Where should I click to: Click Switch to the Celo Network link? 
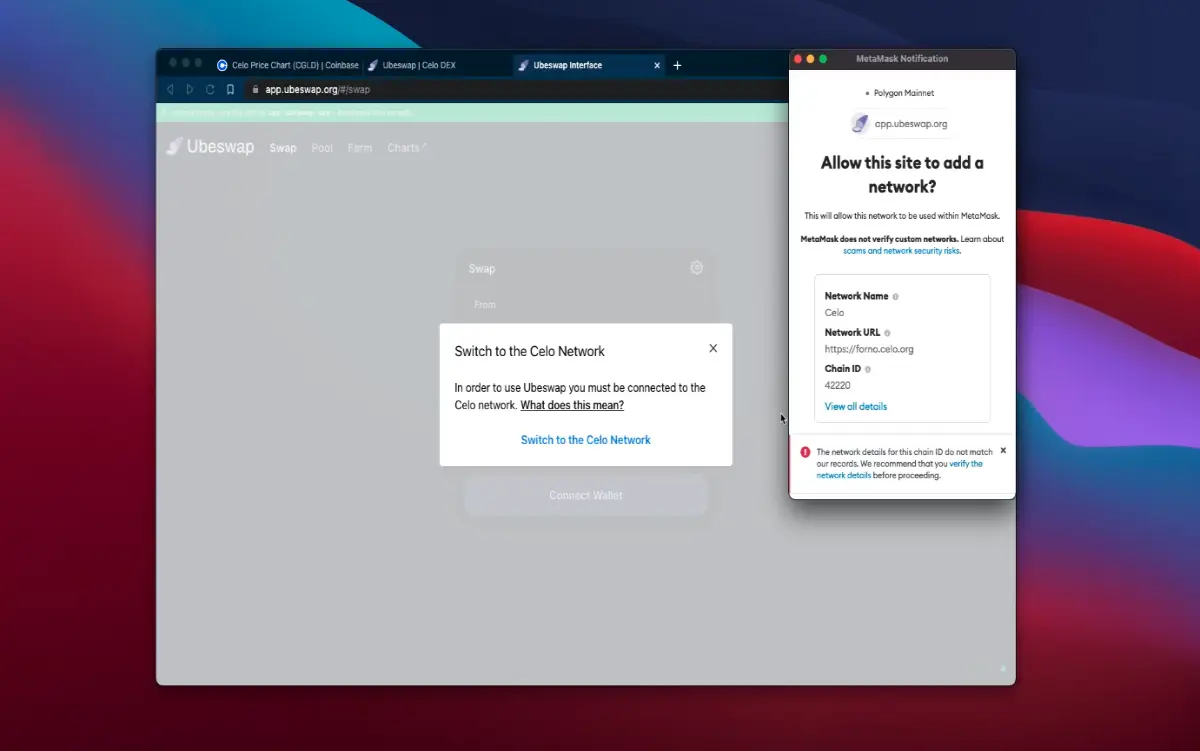[x=586, y=440]
